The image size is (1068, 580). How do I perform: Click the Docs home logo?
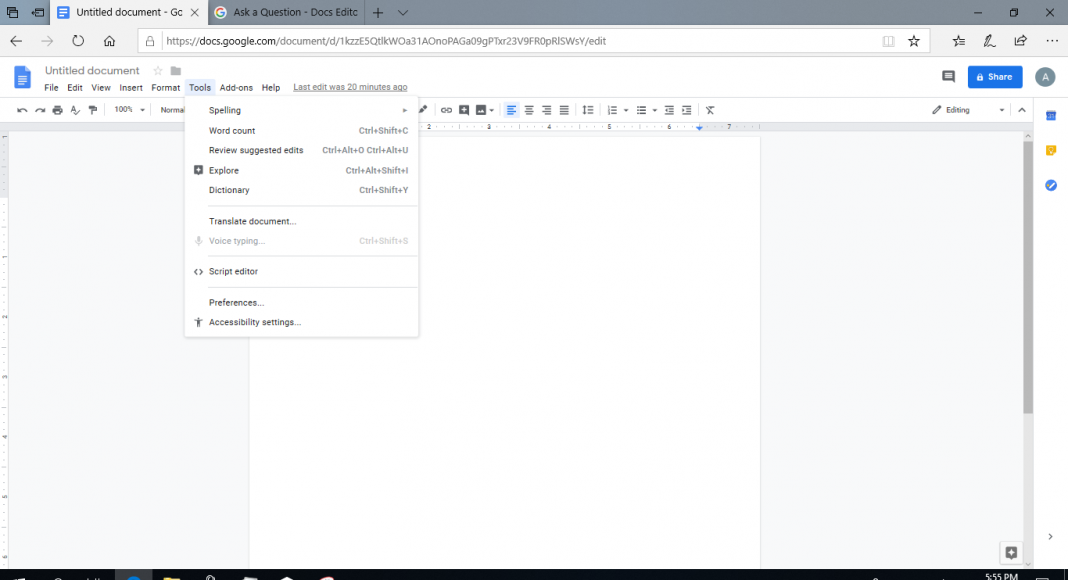(22, 77)
